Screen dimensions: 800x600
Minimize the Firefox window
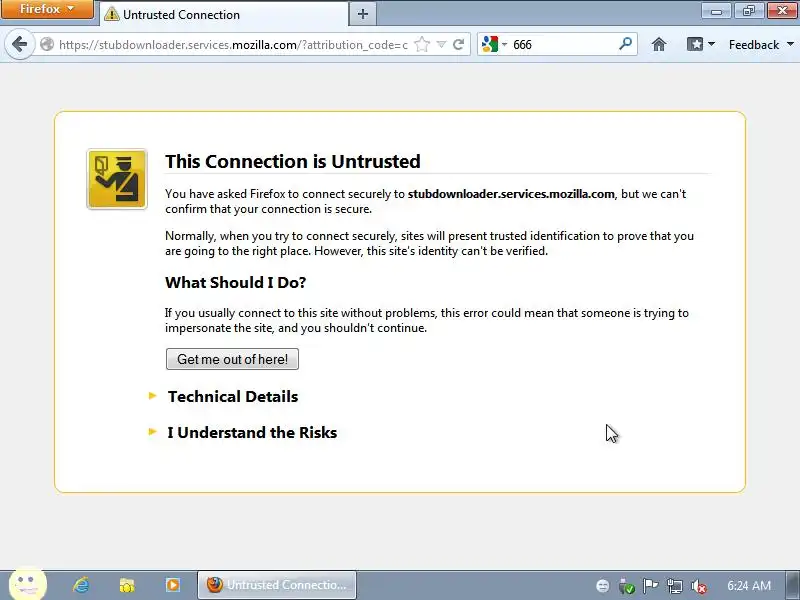click(716, 10)
